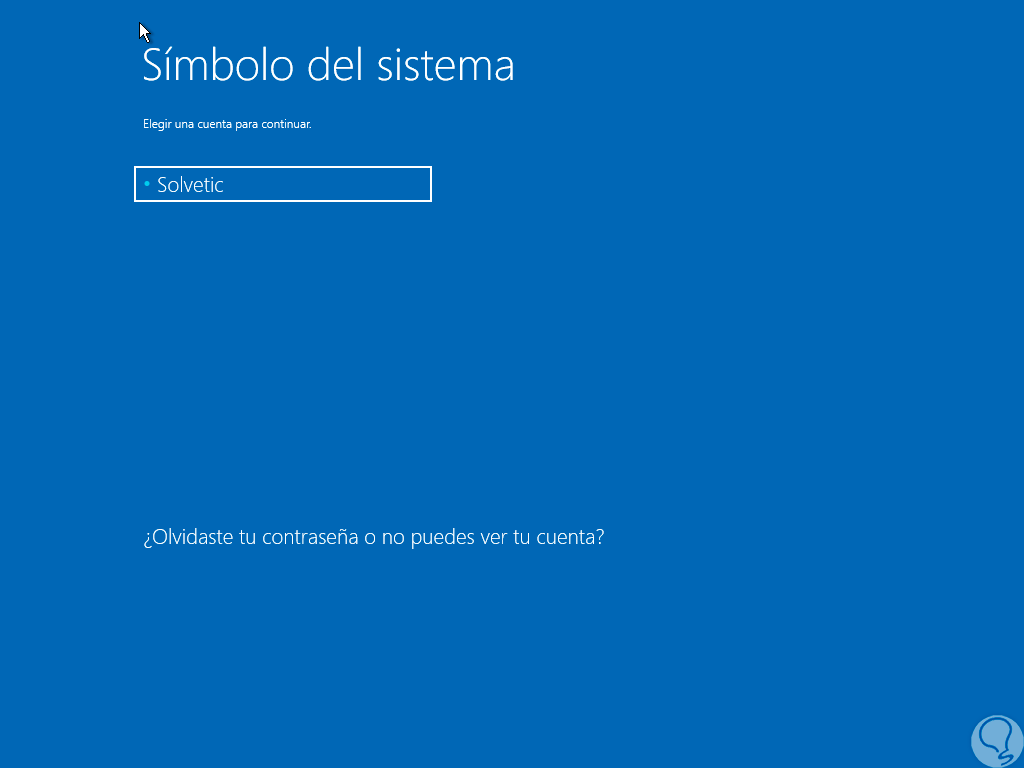Click "no puedes ver tu cuenta?" text

(x=493, y=537)
